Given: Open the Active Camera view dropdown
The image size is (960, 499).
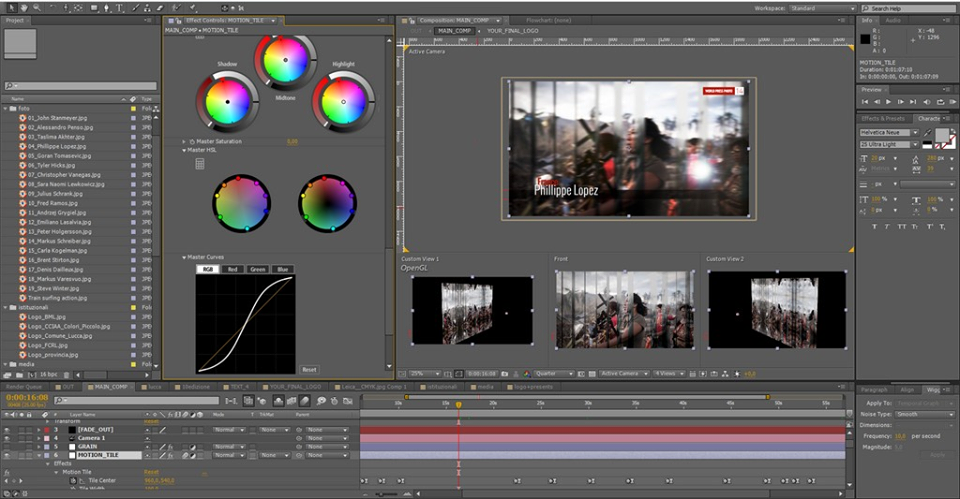Looking at the screenshot, I should point(623,373).
